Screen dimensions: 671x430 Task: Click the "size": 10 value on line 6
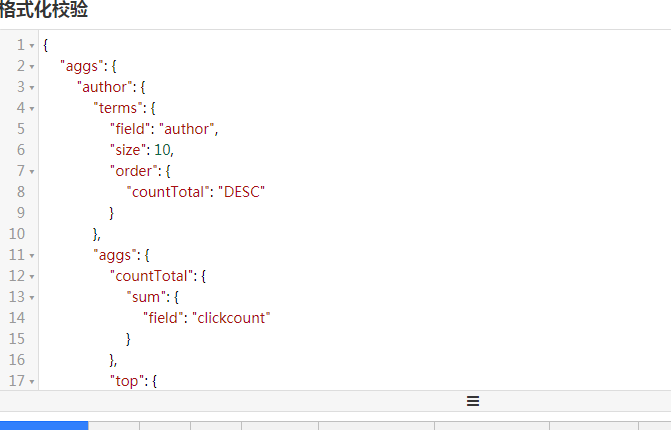pyautogui.click(x=162, y=150)
